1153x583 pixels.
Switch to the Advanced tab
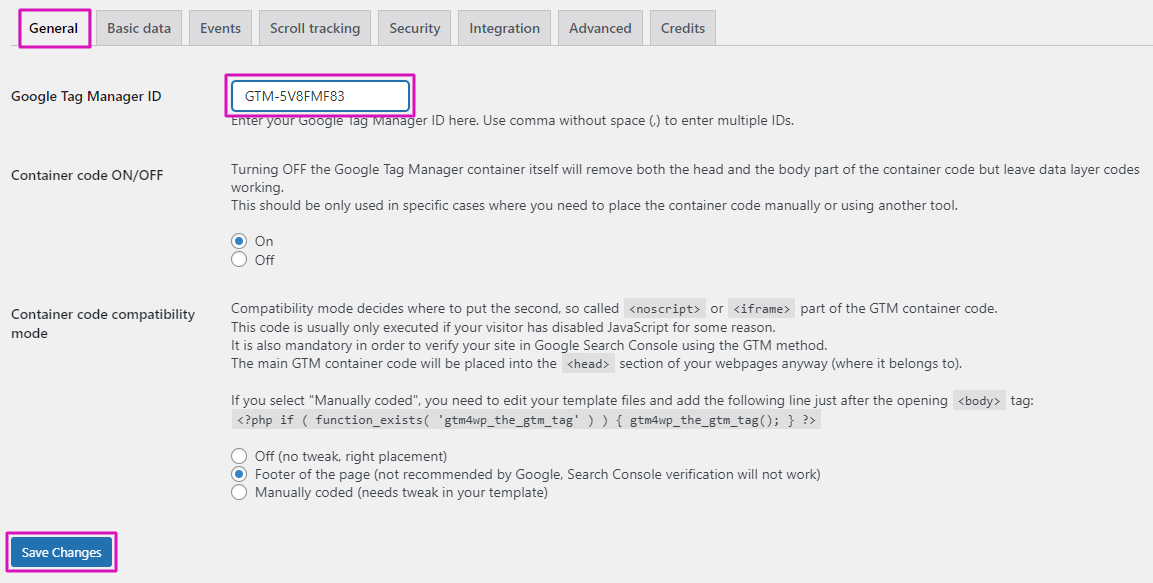coord(600,28)
